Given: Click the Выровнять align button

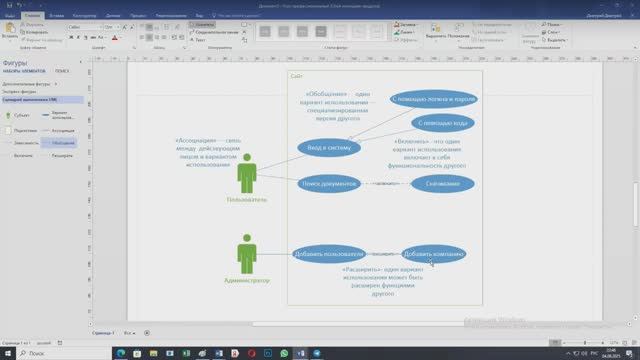Looking at the screenshot, I should 436,31.
